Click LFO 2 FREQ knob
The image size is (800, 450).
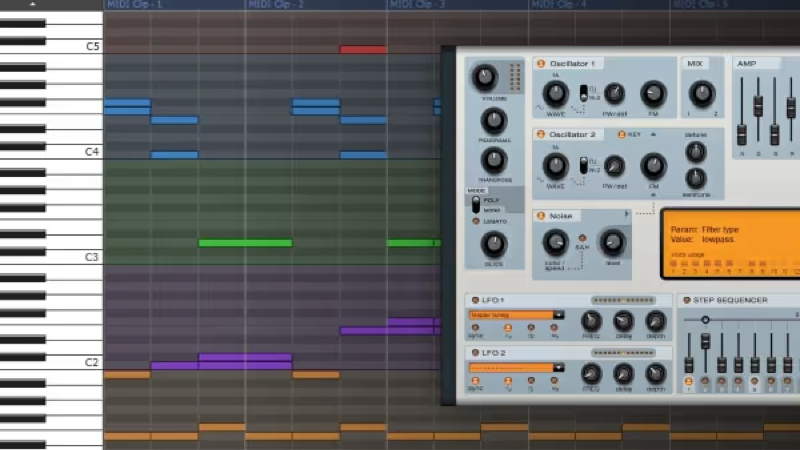[591, 374]
